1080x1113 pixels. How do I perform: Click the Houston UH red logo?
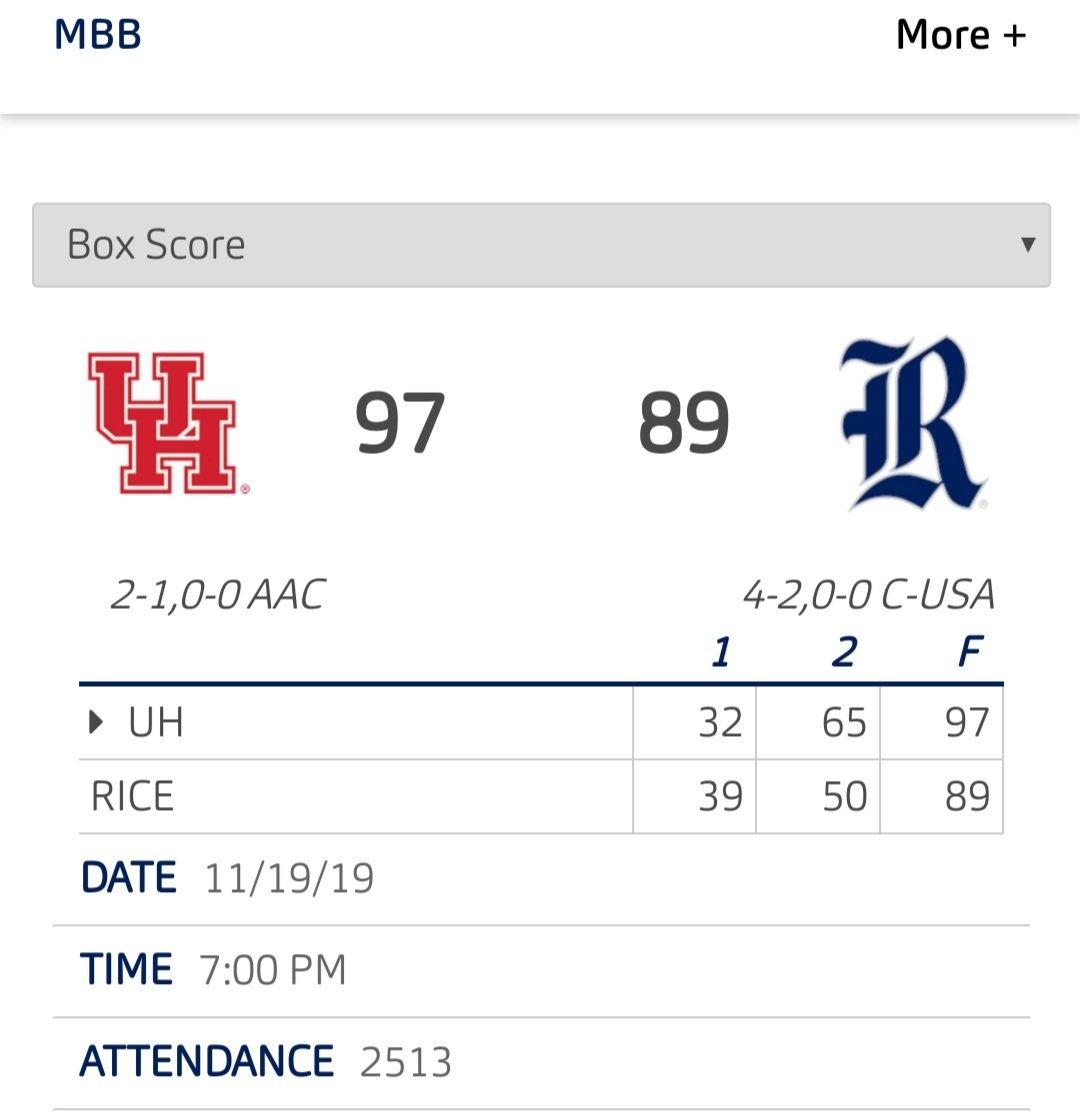point(169,423)
